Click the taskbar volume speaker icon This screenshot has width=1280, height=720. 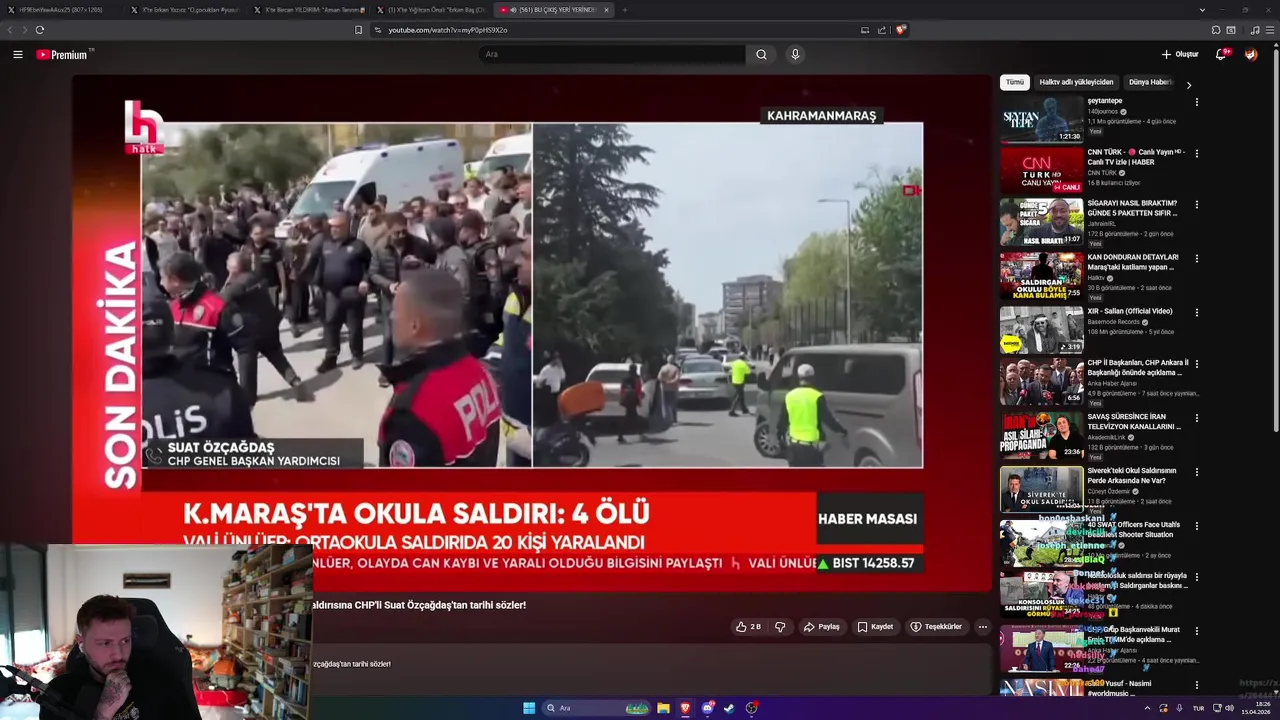point(1229,708)
